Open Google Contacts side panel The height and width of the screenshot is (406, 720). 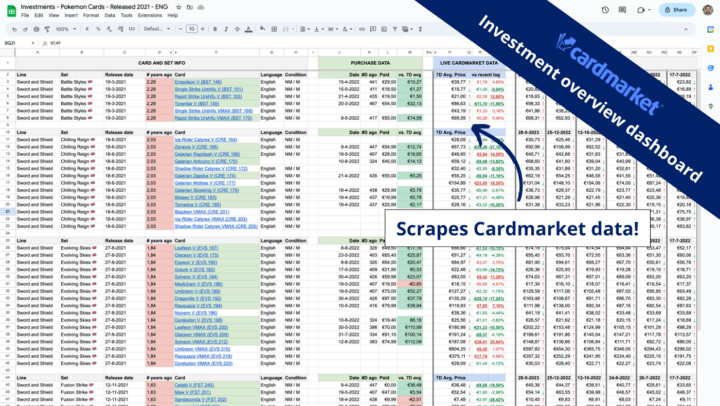710,87
